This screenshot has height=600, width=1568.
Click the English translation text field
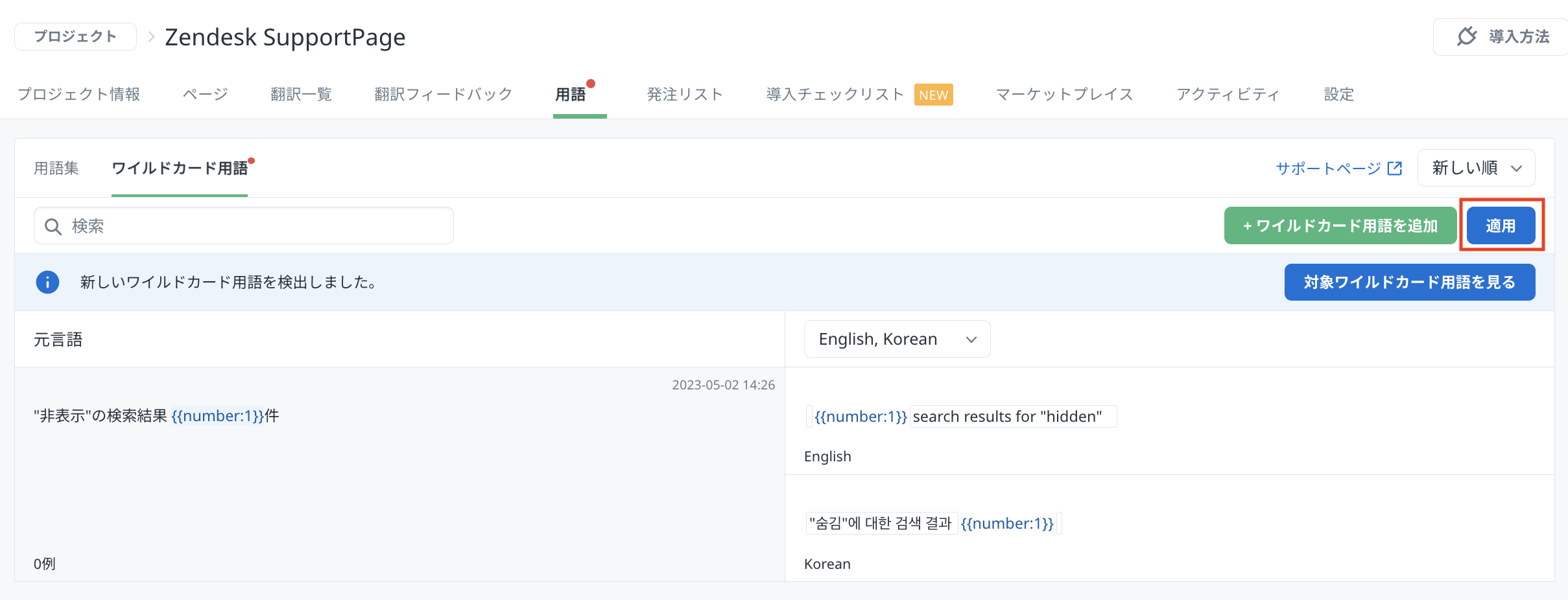pyautogui.click(x=1012, y=417)
